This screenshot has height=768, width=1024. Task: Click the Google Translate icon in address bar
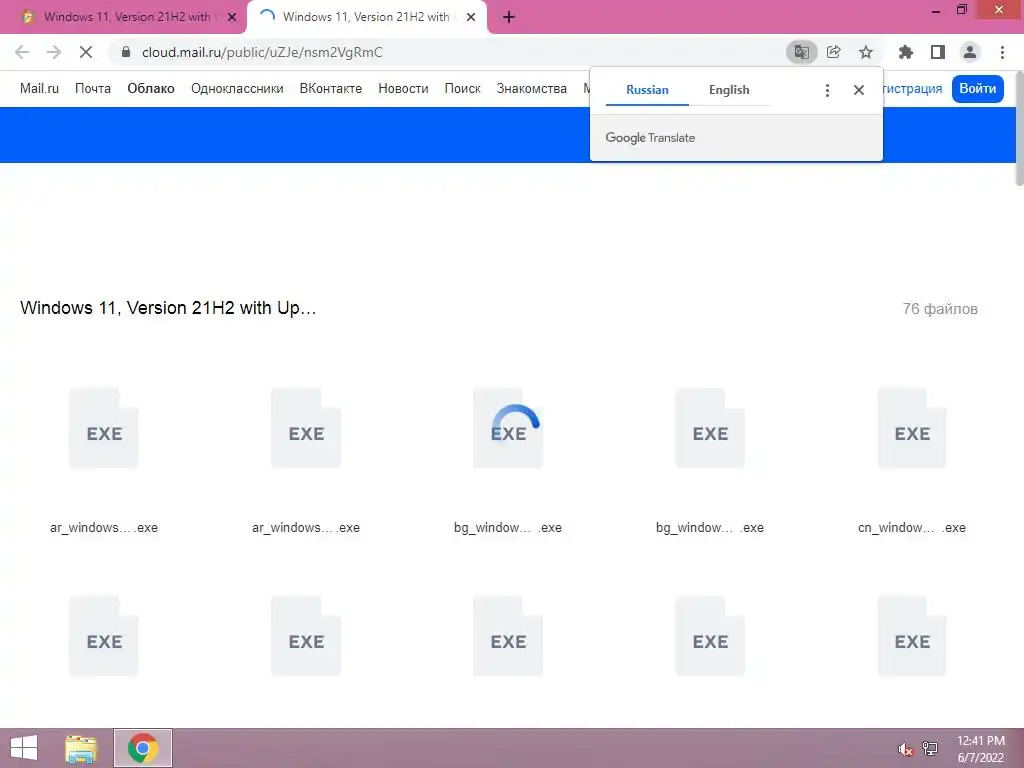[801, 52]
